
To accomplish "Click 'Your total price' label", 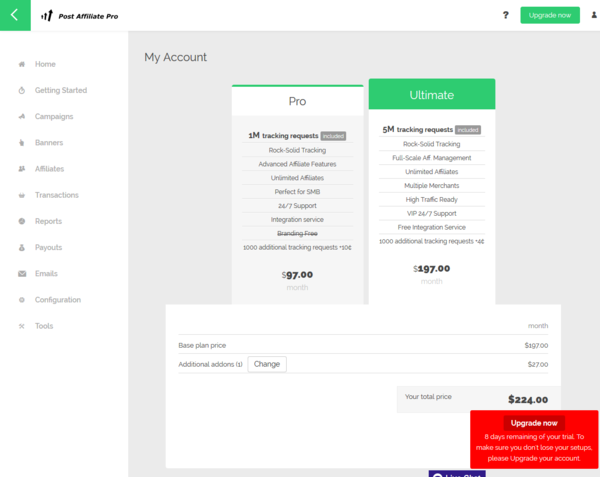I will (428, 397).
